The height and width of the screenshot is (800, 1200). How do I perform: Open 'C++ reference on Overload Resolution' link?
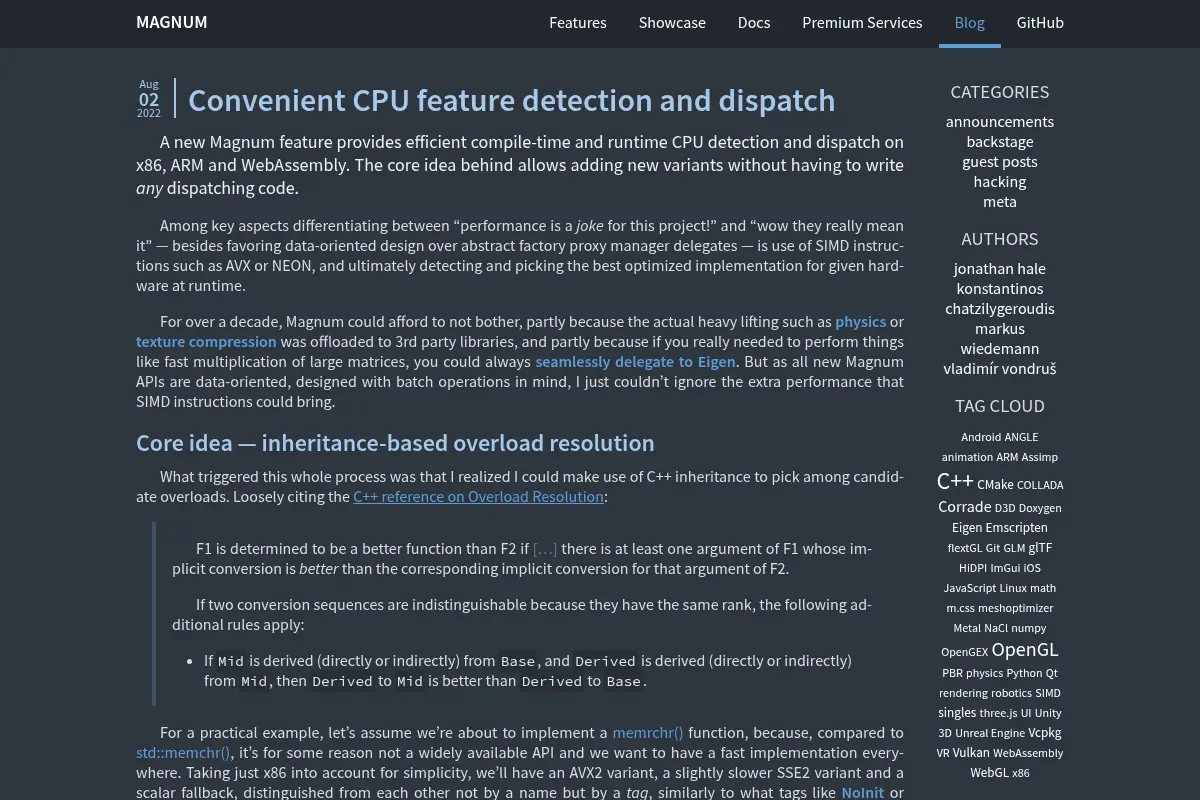click(x=478, y=497)
